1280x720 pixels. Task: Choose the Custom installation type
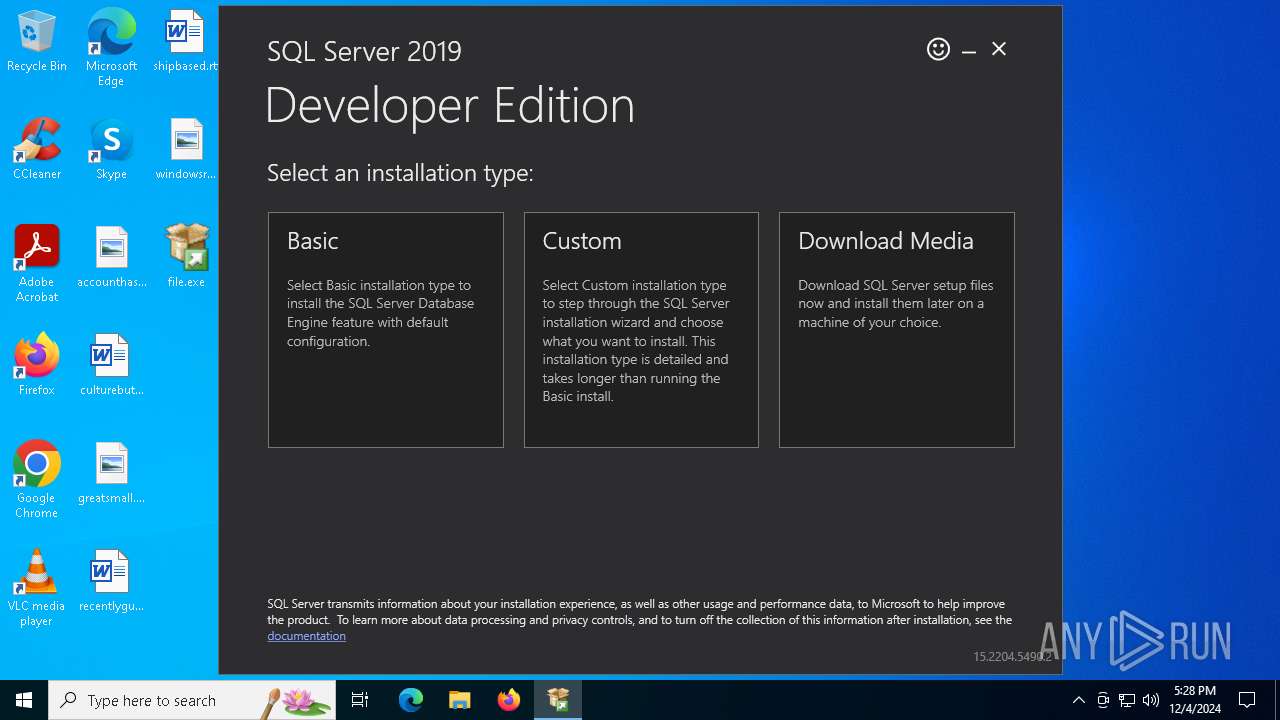(641, 329)
